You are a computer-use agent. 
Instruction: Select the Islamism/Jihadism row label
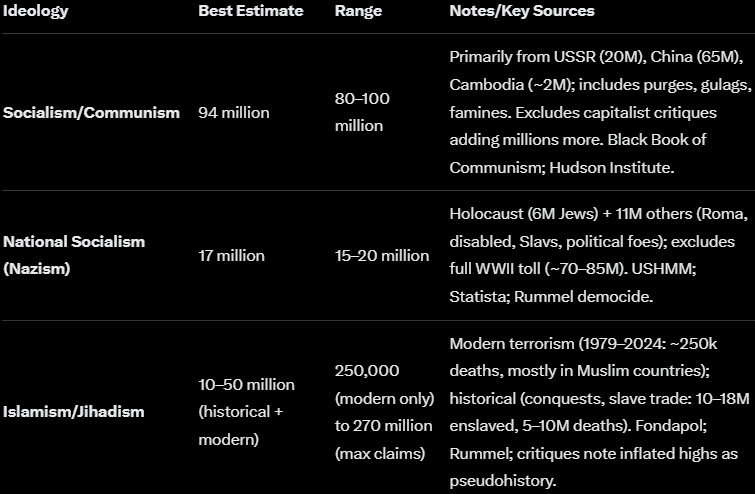(x=74, y=411)
